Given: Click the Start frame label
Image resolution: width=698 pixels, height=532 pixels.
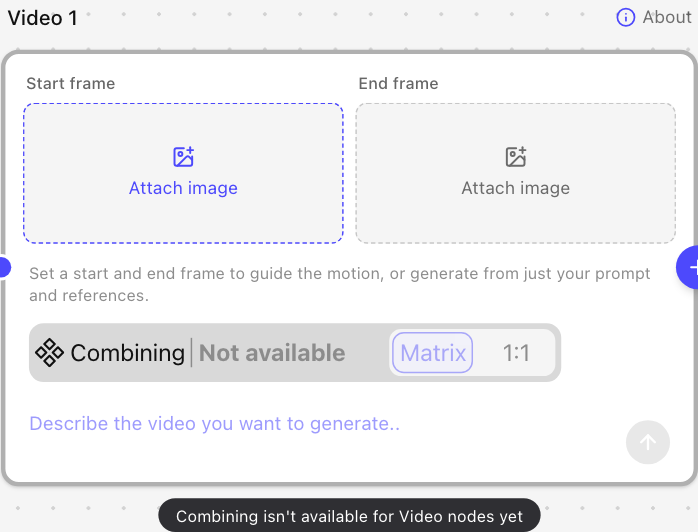Looking at the screenshot, I should (x=71, y=83).
